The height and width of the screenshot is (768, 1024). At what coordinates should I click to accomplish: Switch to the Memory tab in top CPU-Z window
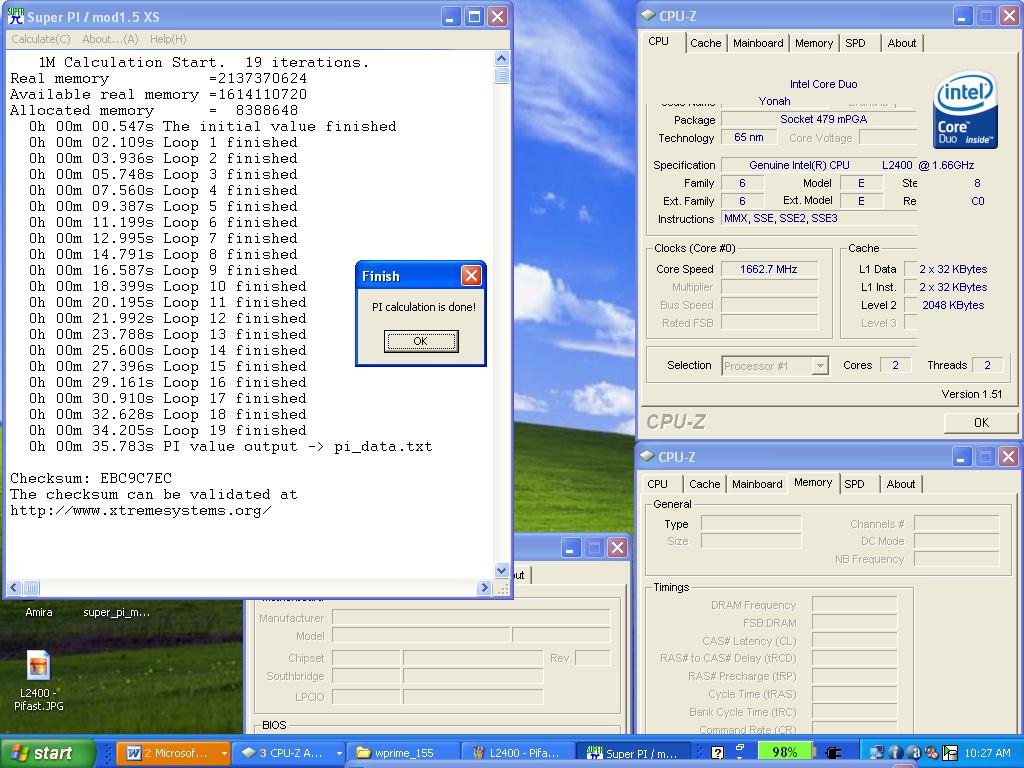pos(814,43)
